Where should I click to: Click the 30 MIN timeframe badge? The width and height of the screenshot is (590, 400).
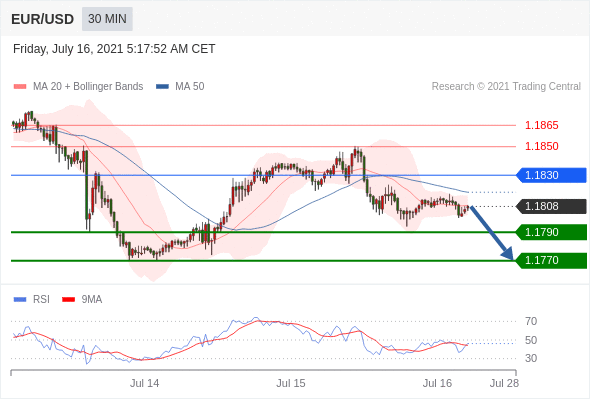pyautogui.click(x=107, y=19)
